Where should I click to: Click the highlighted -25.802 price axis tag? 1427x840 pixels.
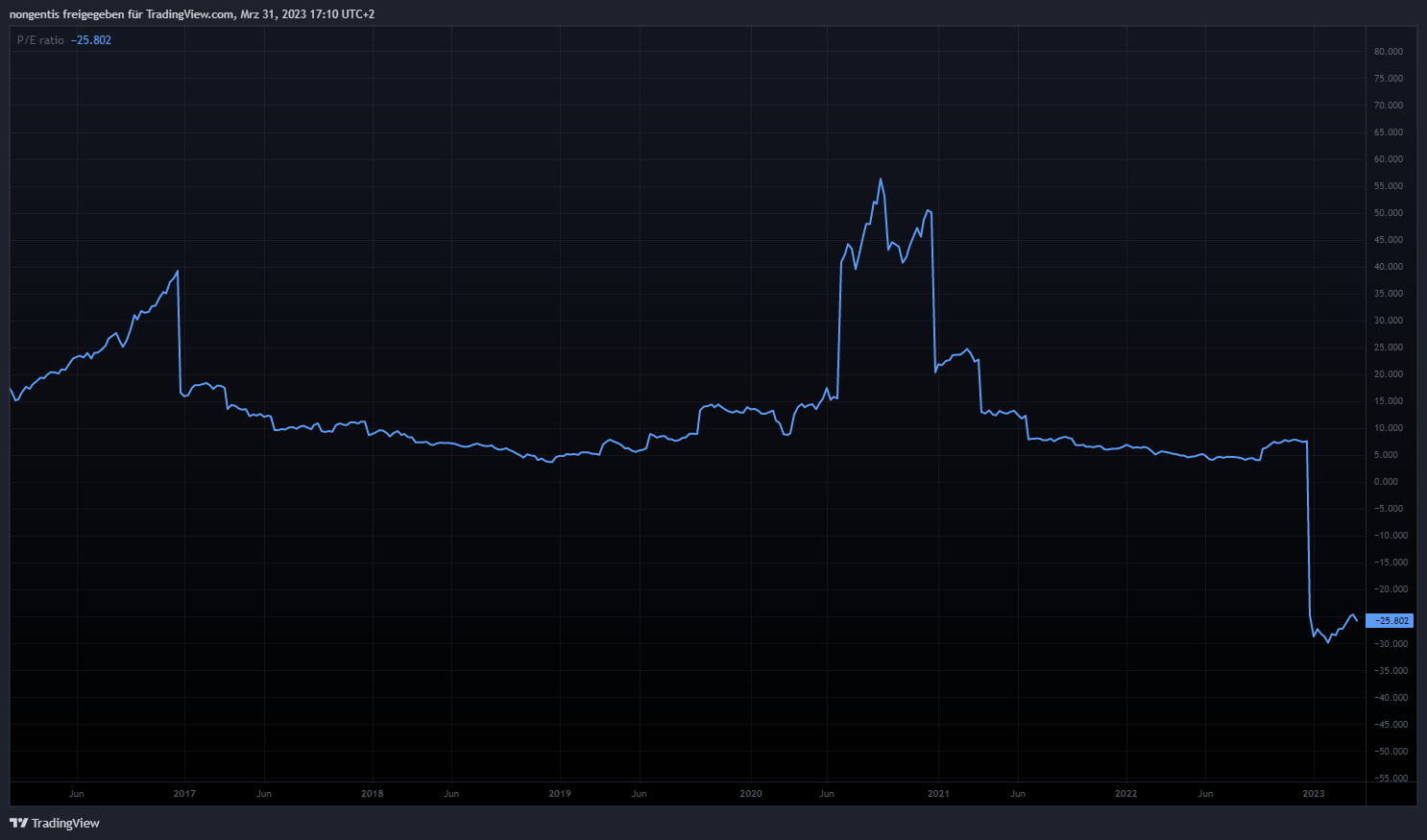point(1390,621)
